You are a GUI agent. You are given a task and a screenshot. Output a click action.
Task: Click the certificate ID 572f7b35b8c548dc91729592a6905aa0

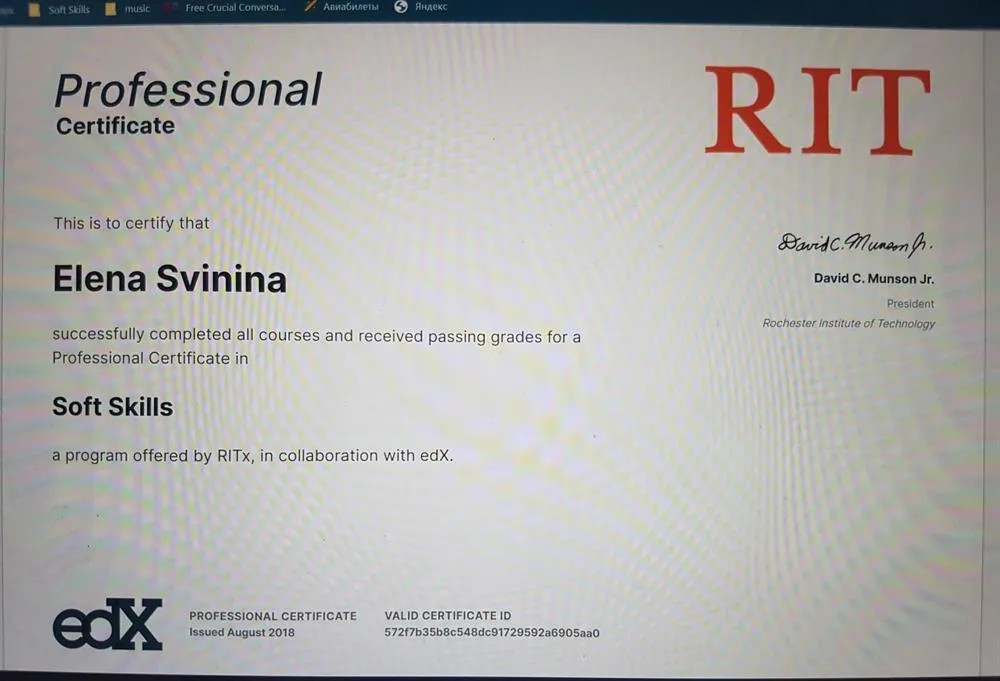[492, 633]
